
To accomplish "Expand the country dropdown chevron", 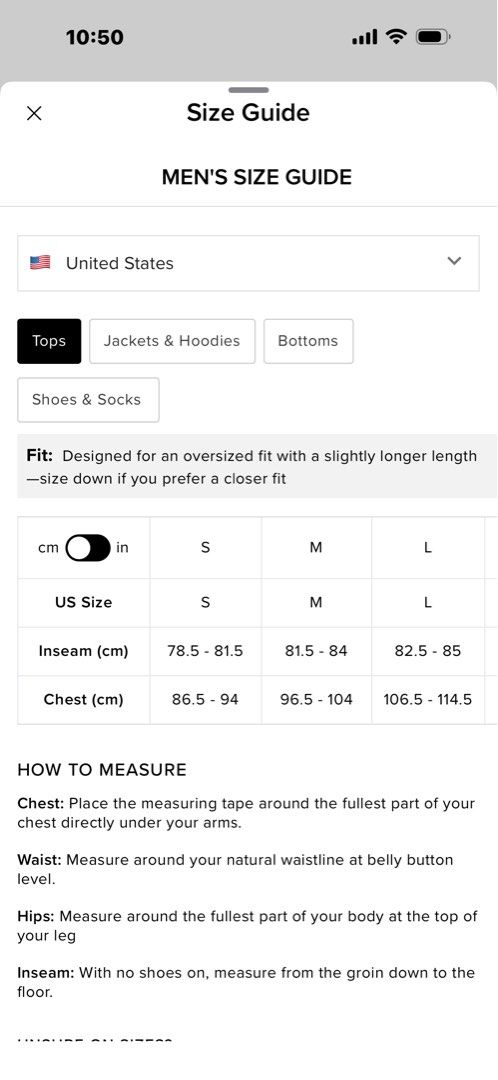I will (x=454, y=261).
